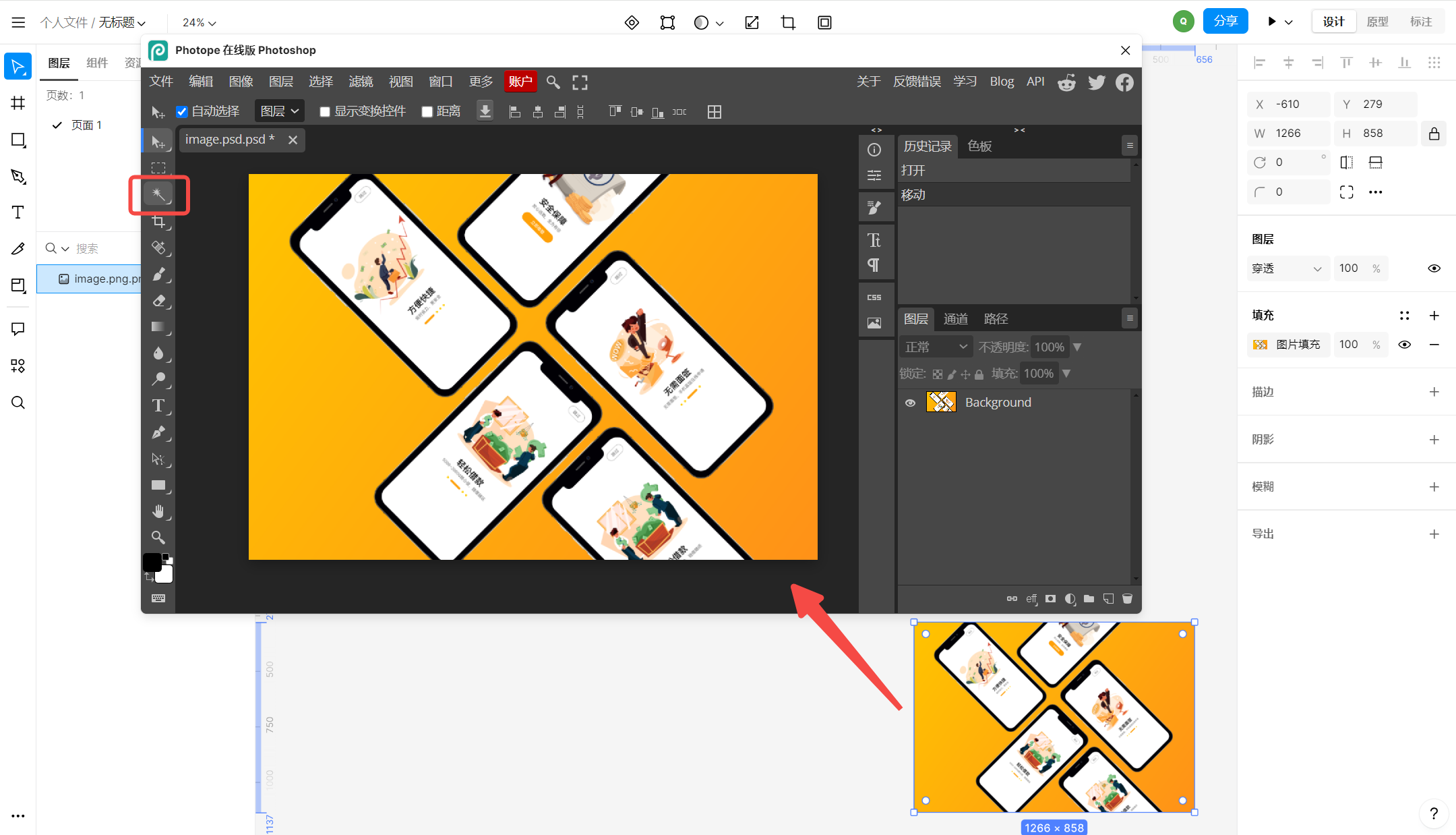Switch to the 色板 tab
1456x835 pixels.
[979, 146]
